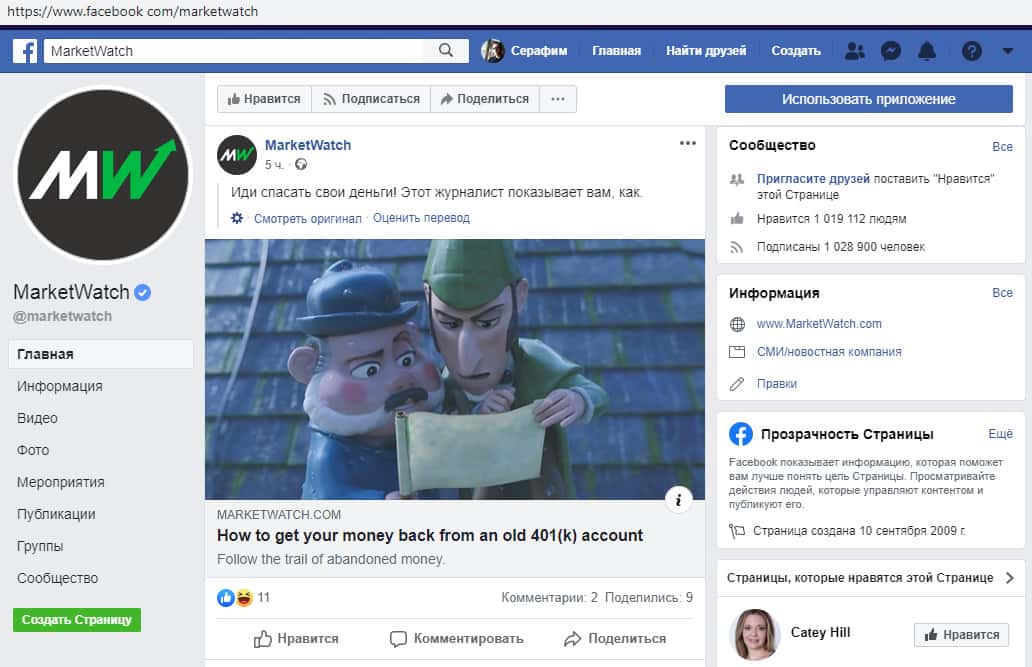This screenshot has height=667, width=1032.
Task: Select the Главная tab in the left sidebar
Action: tap(101, 354)
